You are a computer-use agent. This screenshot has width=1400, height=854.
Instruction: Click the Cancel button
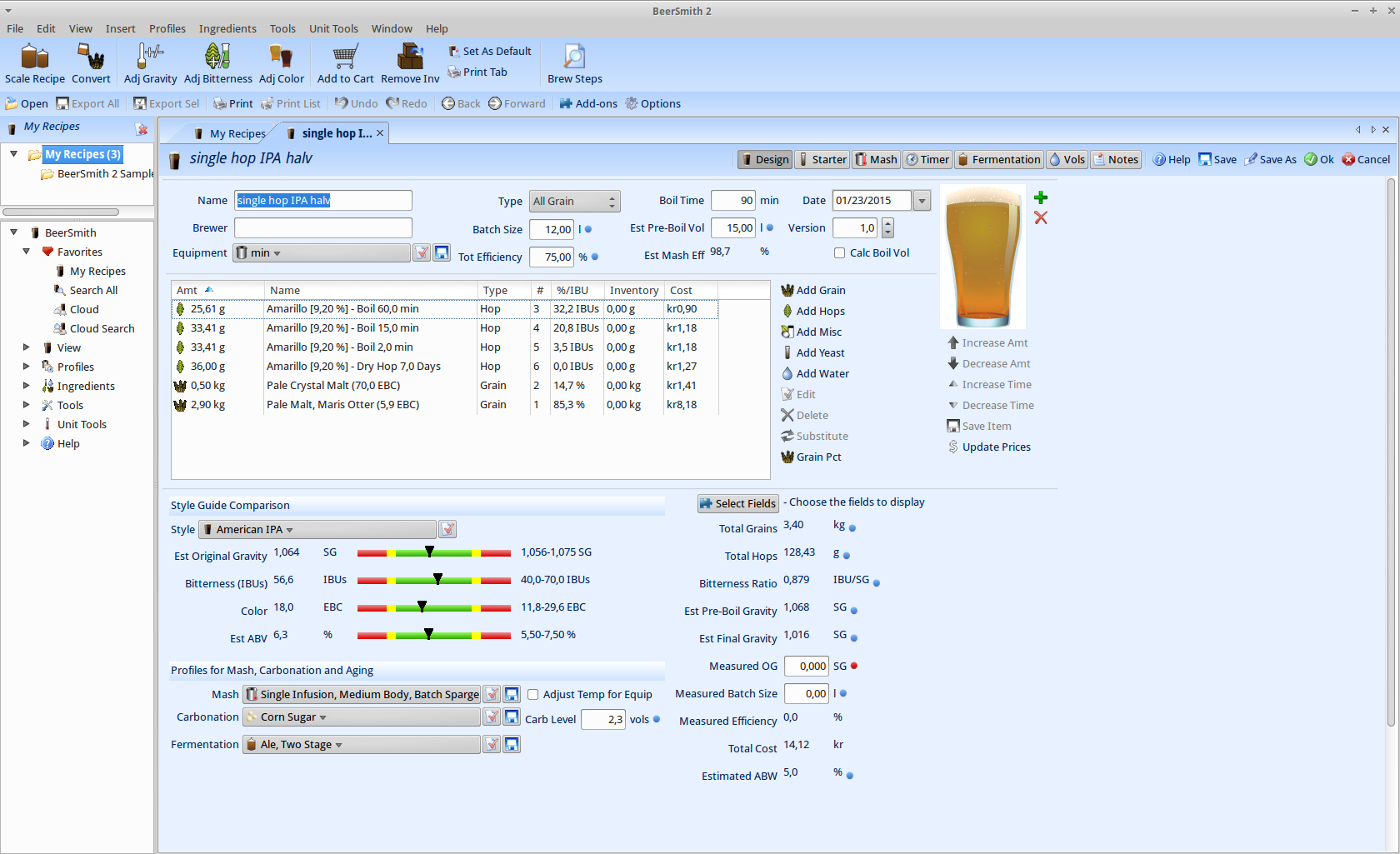[1366, 159]
